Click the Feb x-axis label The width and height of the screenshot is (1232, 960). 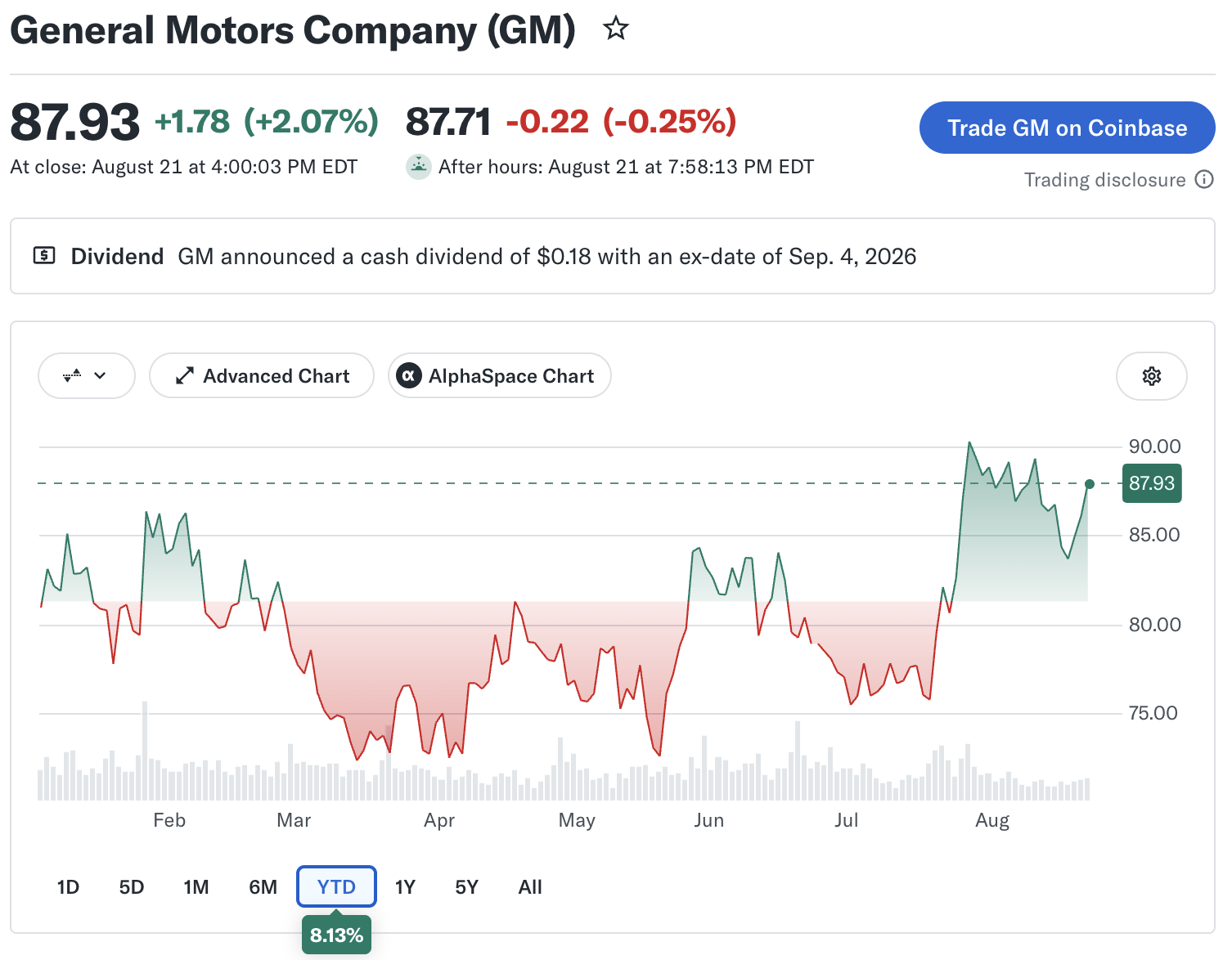coord(169,820)
